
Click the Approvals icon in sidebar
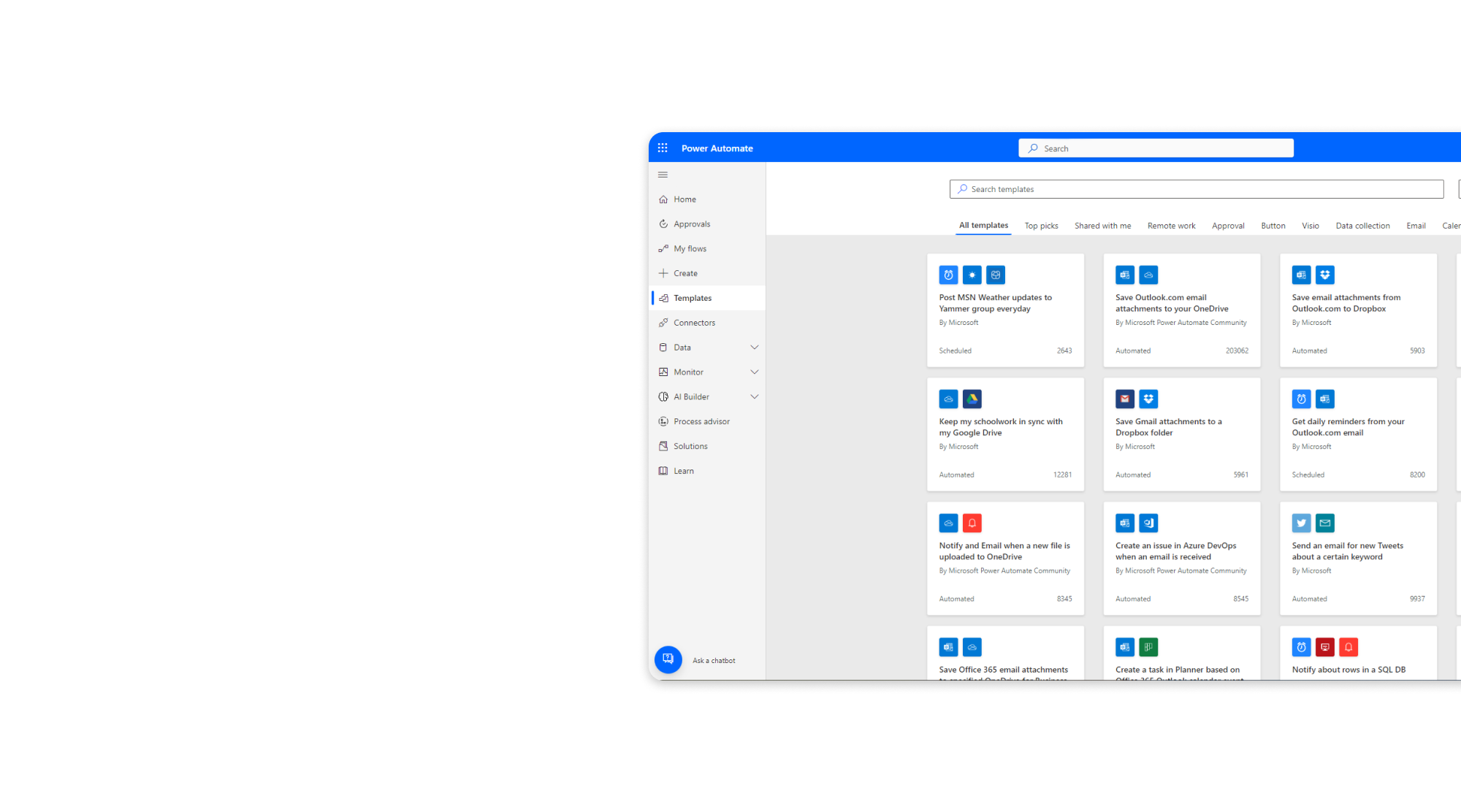(x=663, y=224)
